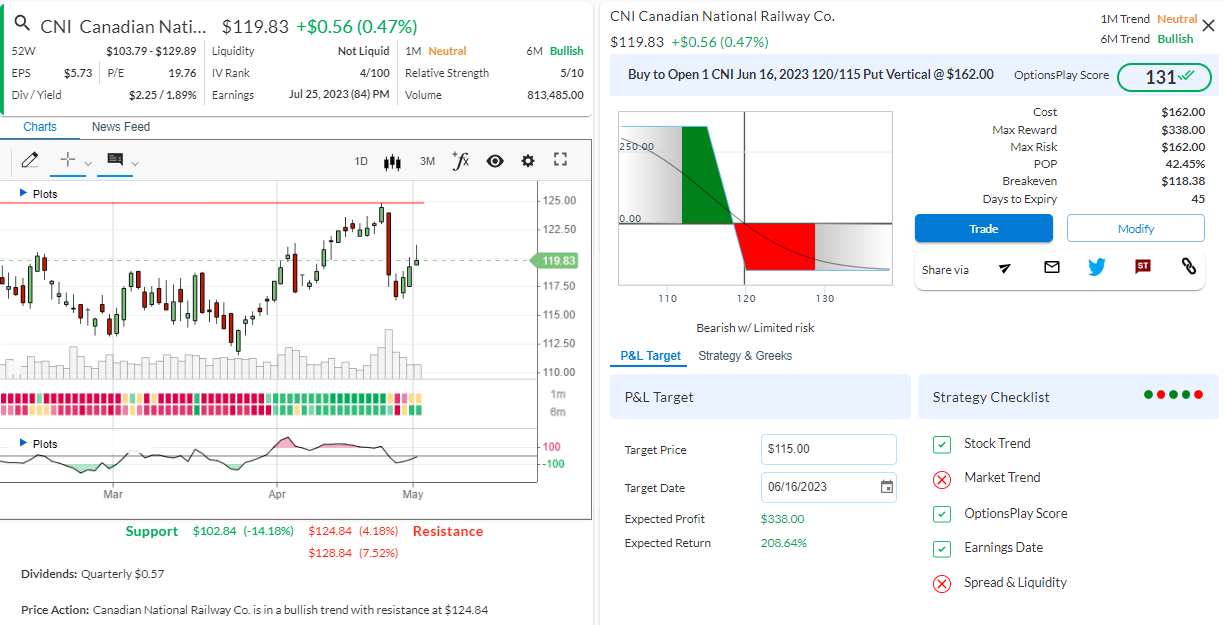Open the News Feed tab
This screenshot has height=625, width=1223.
click(121, 127)
